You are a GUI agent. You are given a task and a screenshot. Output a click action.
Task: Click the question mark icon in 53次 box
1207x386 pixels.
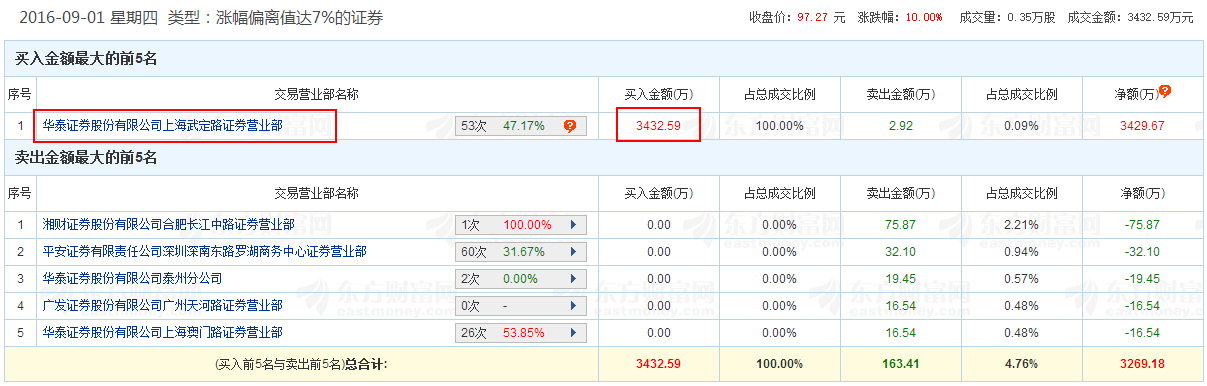570,126
